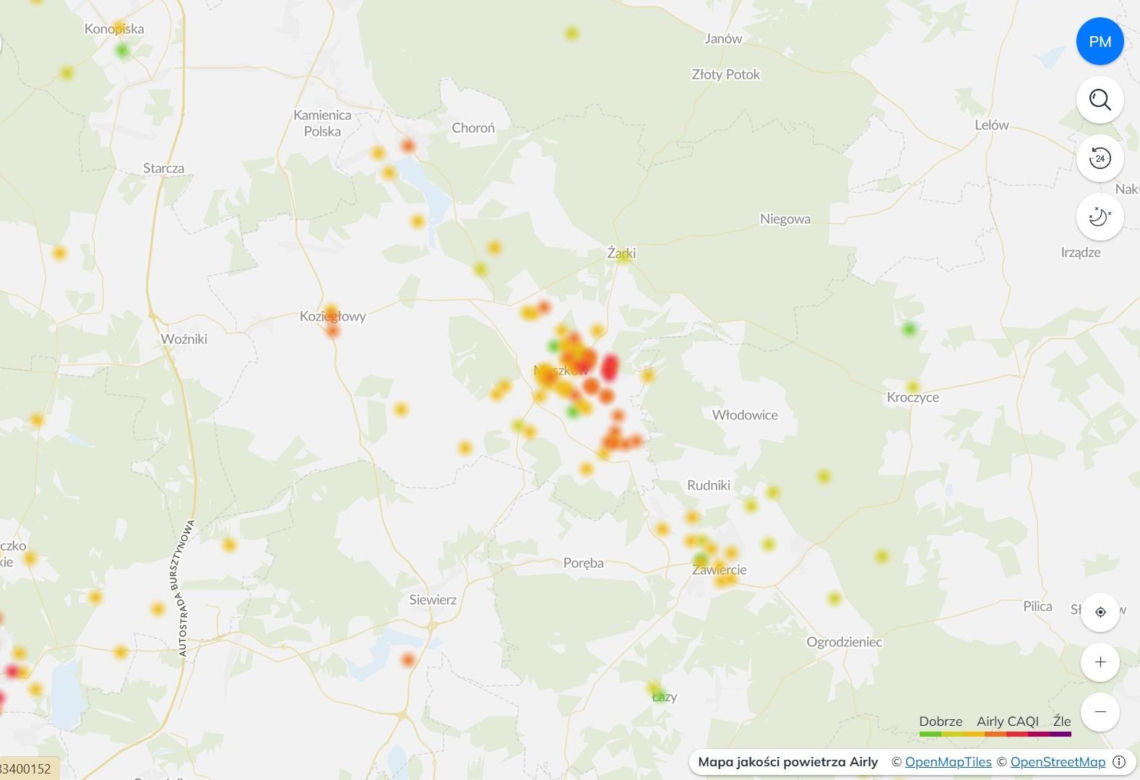Click the 'Dobrze' legend label
1140x780 pixels.
(940, 721)
